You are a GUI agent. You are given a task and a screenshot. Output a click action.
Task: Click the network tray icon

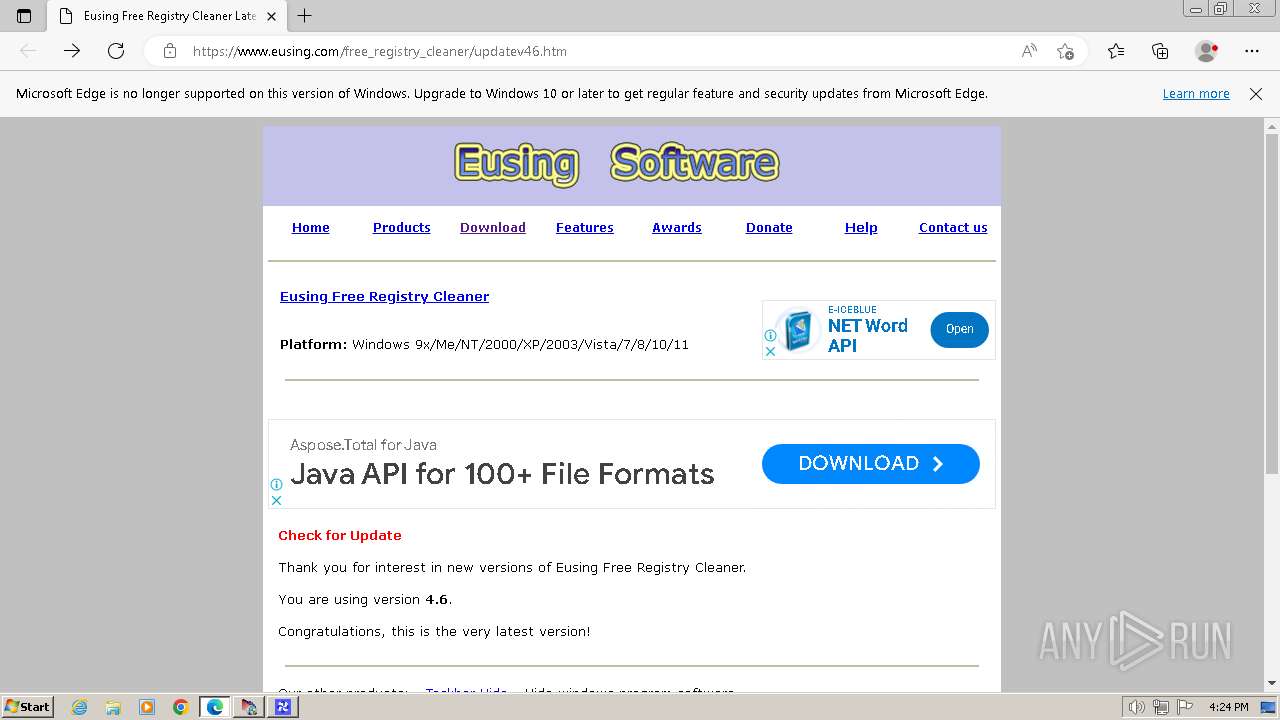(x=1161, y=707)
